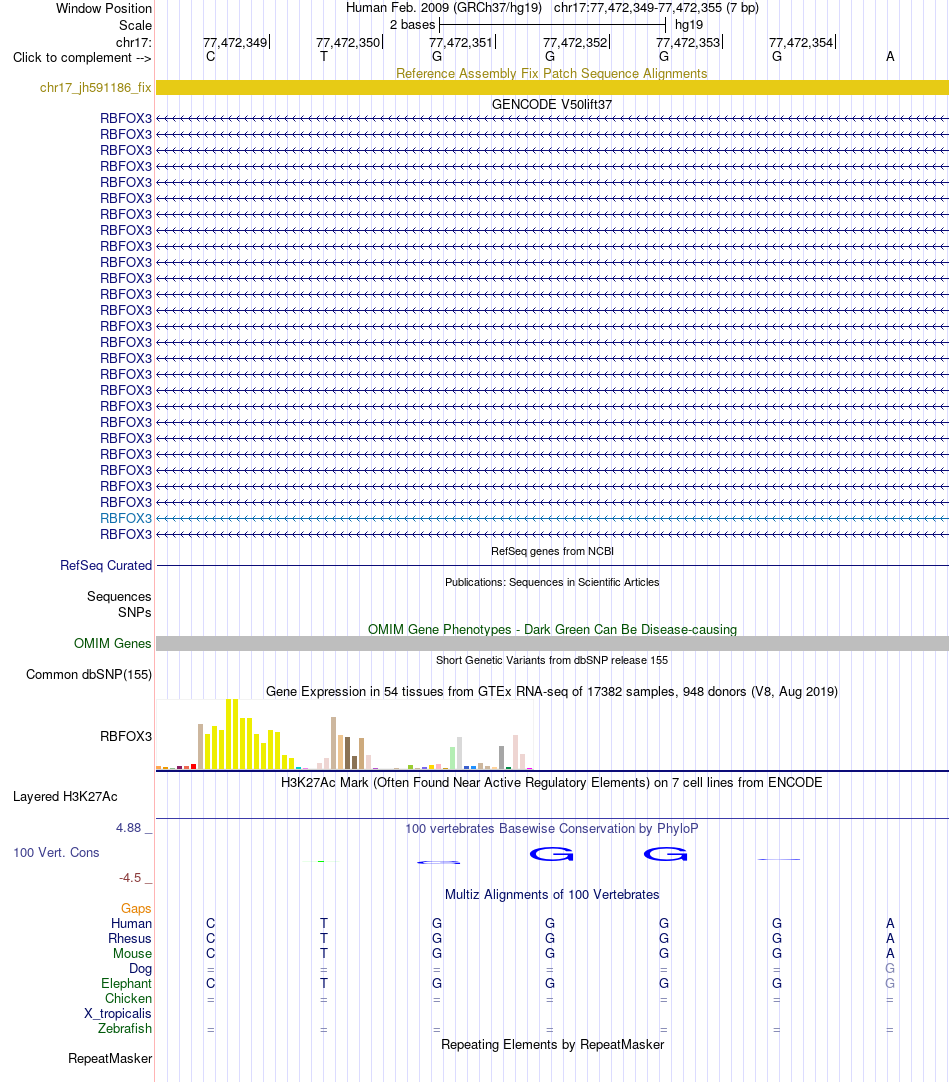Select the Elephant alignment row label
The width and height of the screenshot is (950, 1082).
(126, 984)
